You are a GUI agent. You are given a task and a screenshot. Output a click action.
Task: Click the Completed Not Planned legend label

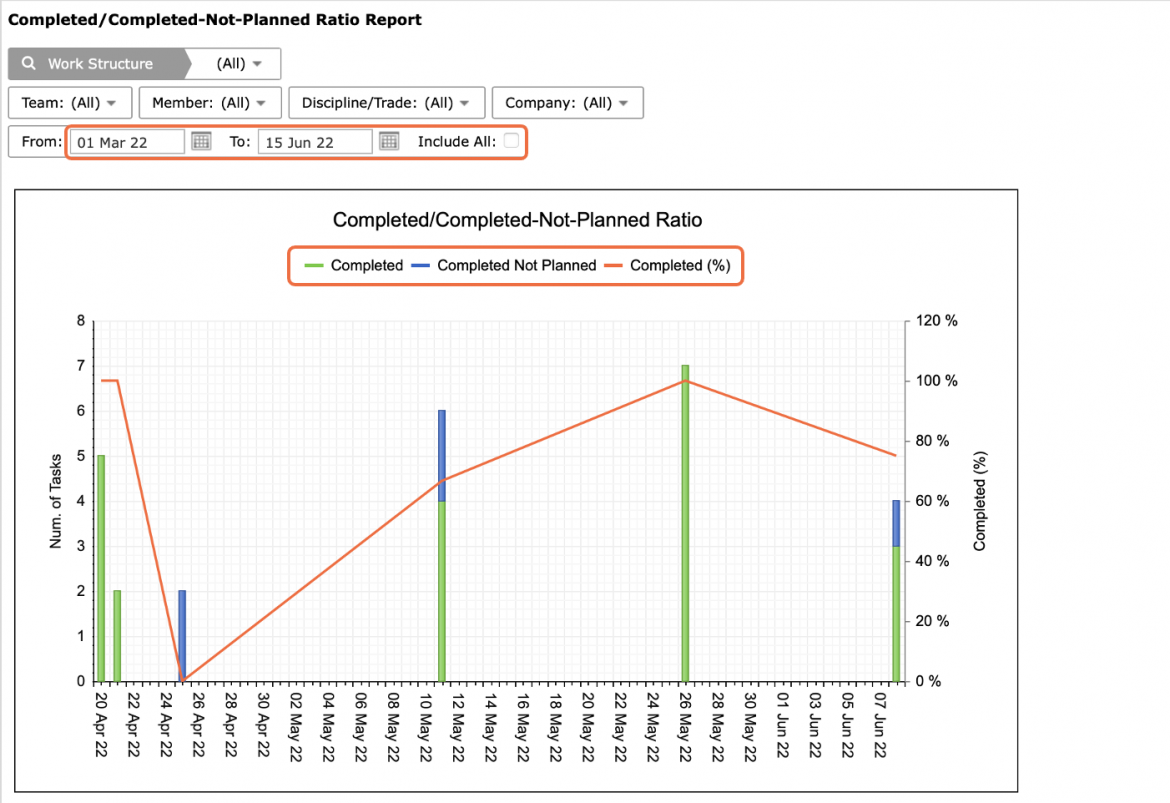[x=516, y=266]
